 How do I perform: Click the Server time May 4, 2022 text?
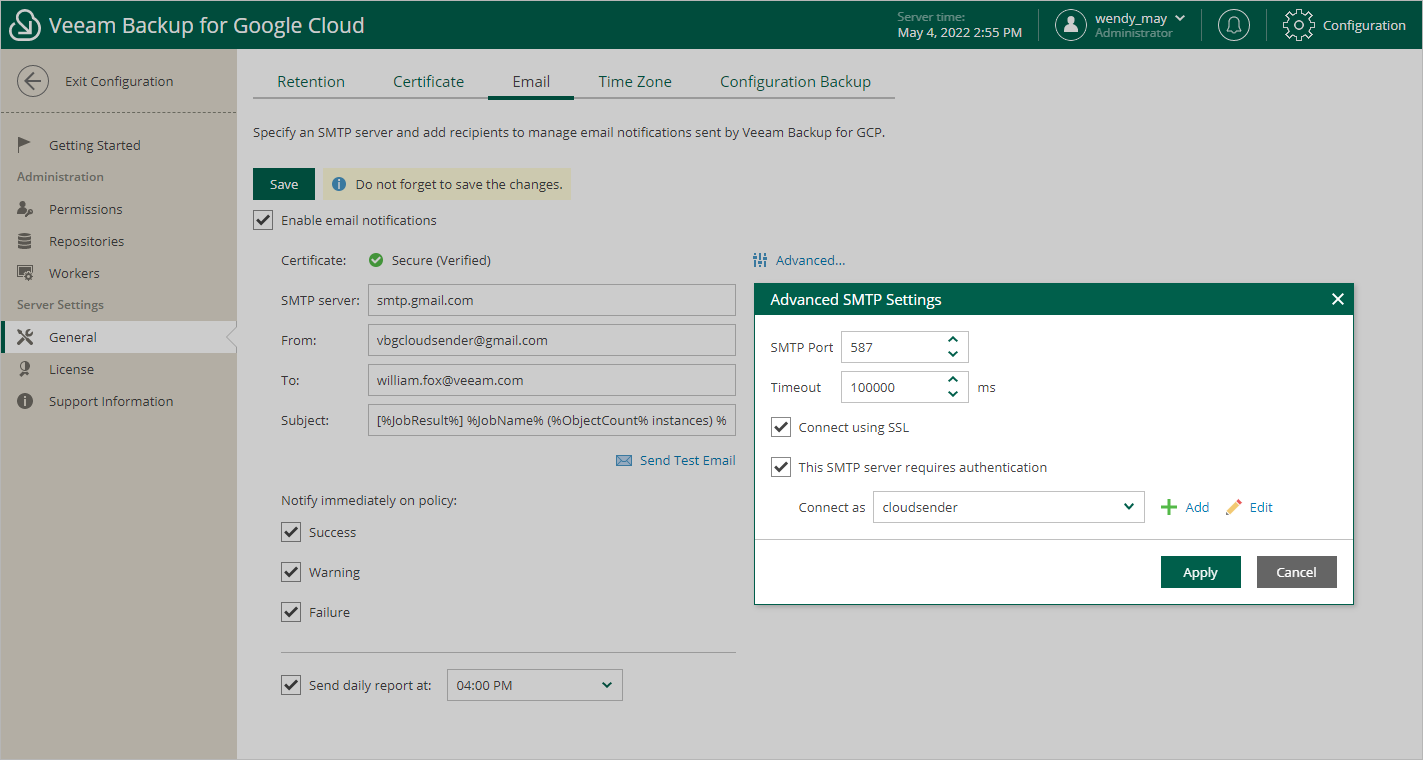pyautogui.click(x=959, y=25)
